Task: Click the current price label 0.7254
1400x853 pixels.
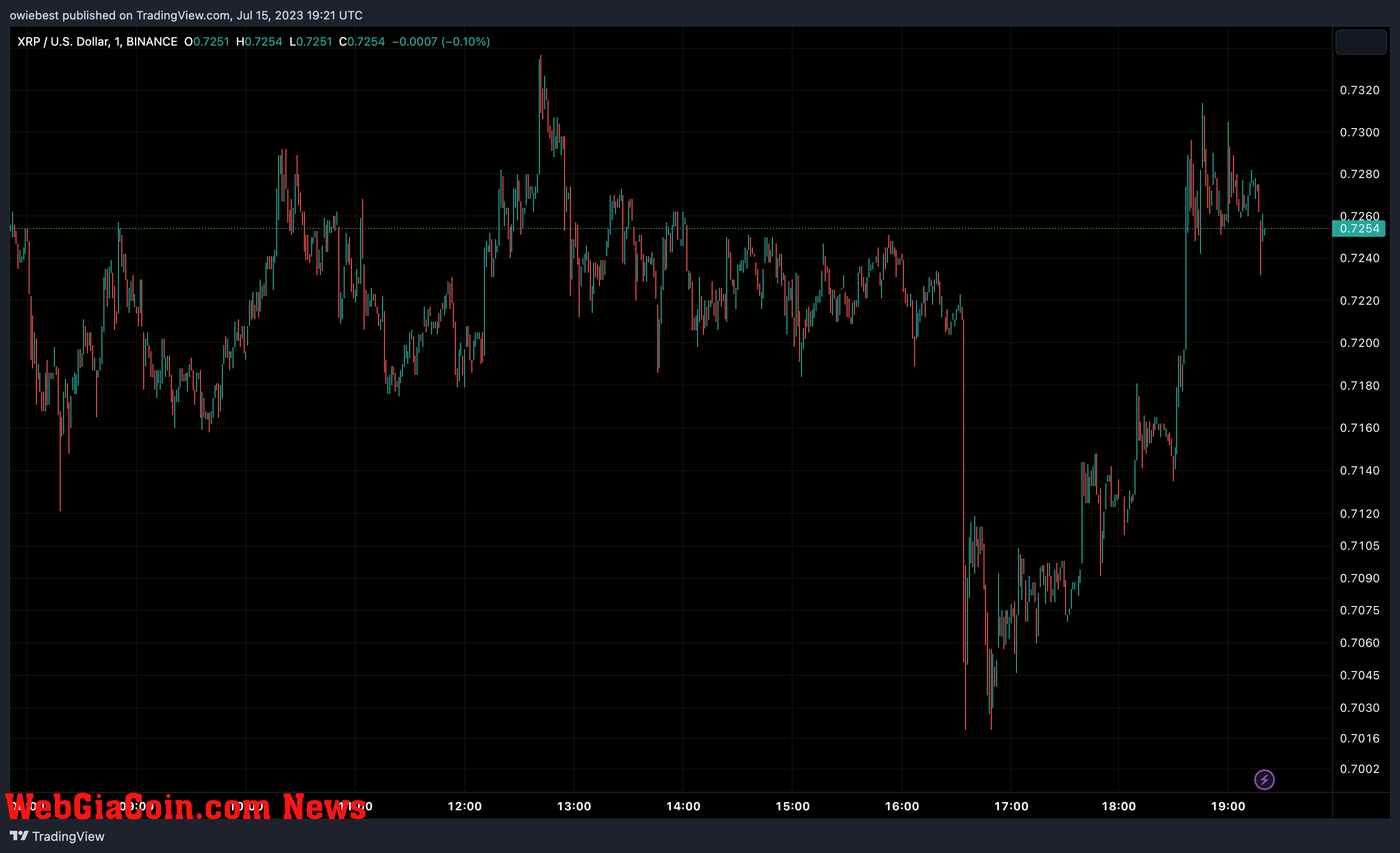Action: pos(1359,229)
